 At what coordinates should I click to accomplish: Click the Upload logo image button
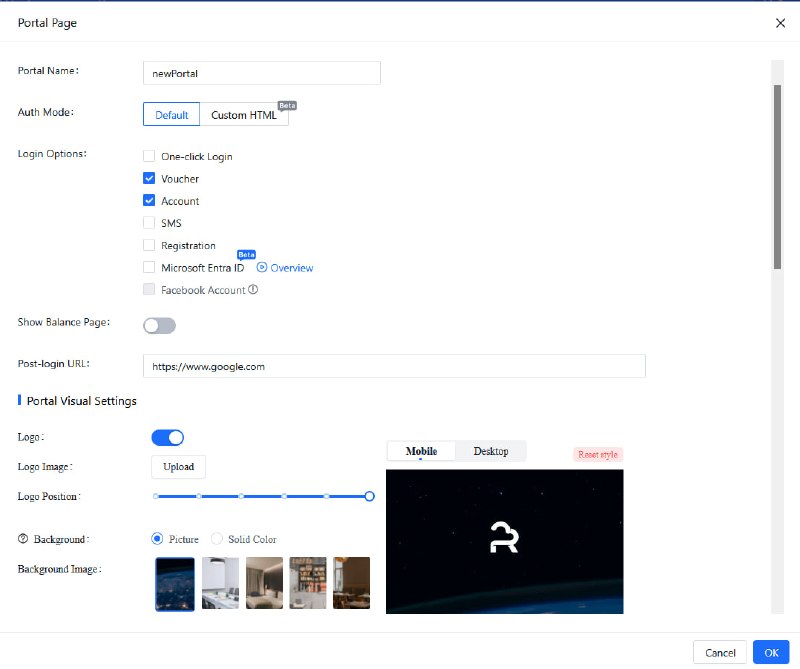click(179, 467)
